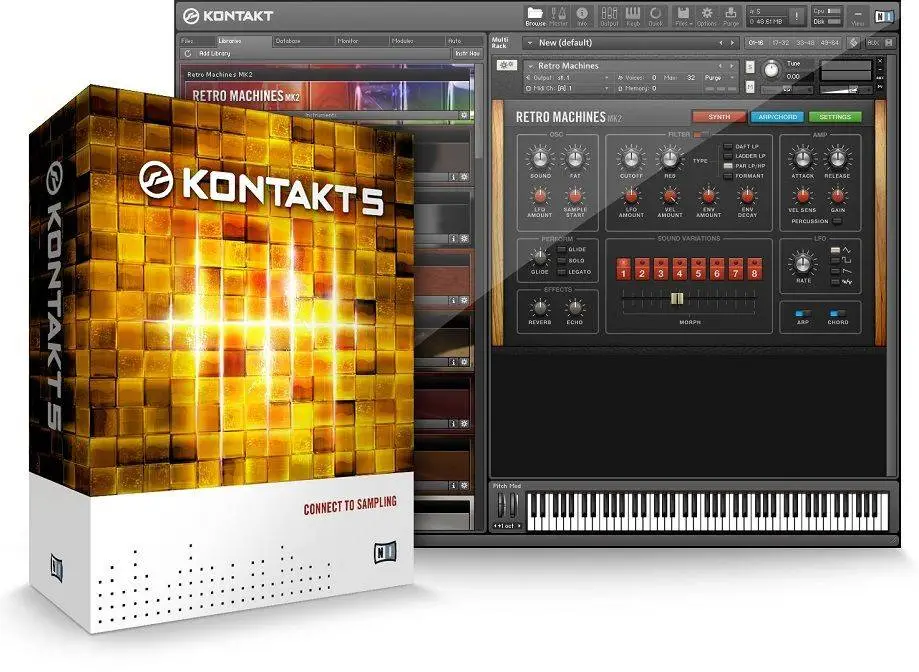Go to next multi with right arrow
This screenshot has width=919, height=672.
point(732,43)
